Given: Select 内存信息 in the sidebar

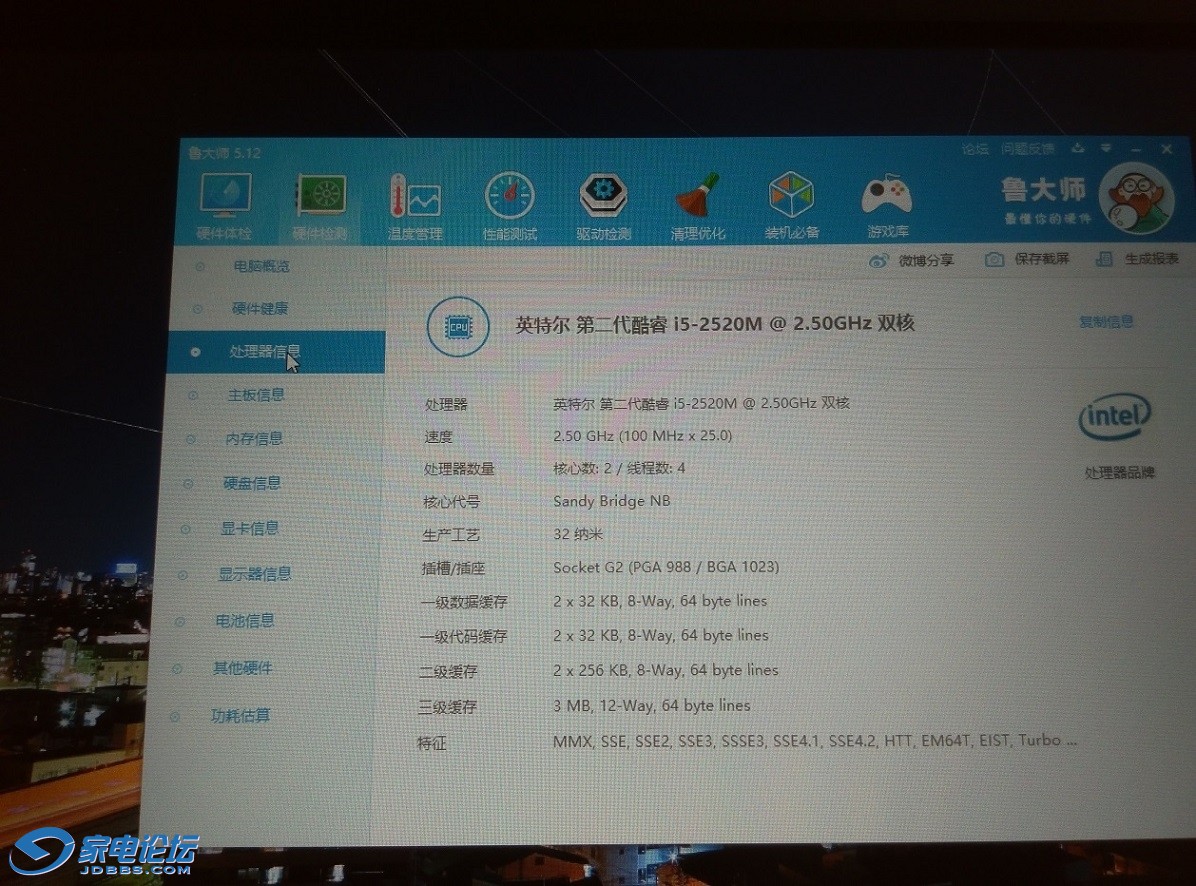Looking at the screenshot, I should tap(254, 438).
